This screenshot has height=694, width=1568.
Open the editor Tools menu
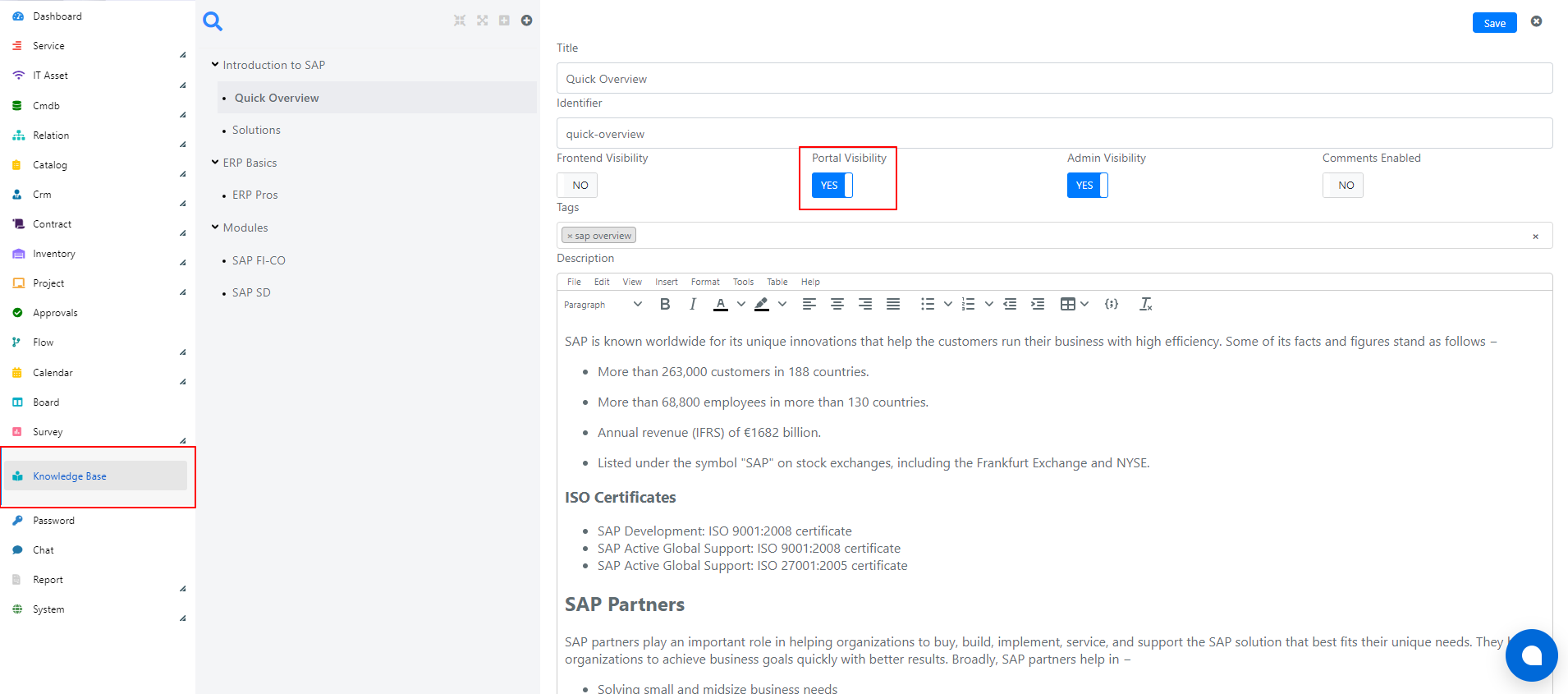(743, 282)
